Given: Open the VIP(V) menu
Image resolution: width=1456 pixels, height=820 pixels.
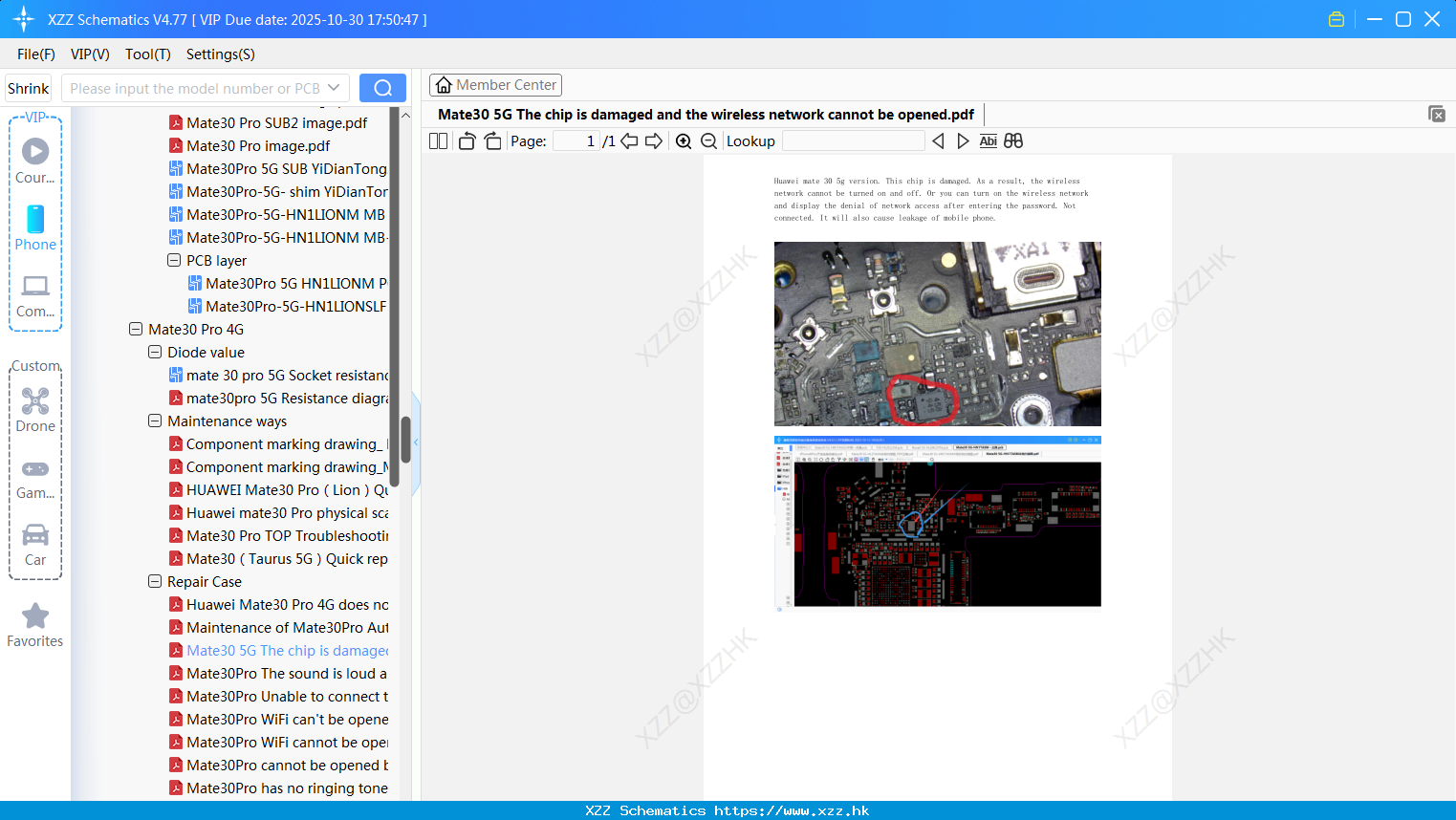Looking at the screenshot, I should point(90,54).
